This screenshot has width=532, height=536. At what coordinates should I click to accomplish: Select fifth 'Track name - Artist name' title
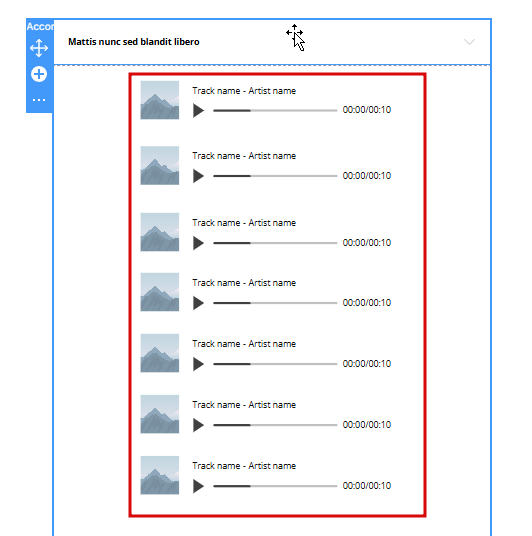244,344
